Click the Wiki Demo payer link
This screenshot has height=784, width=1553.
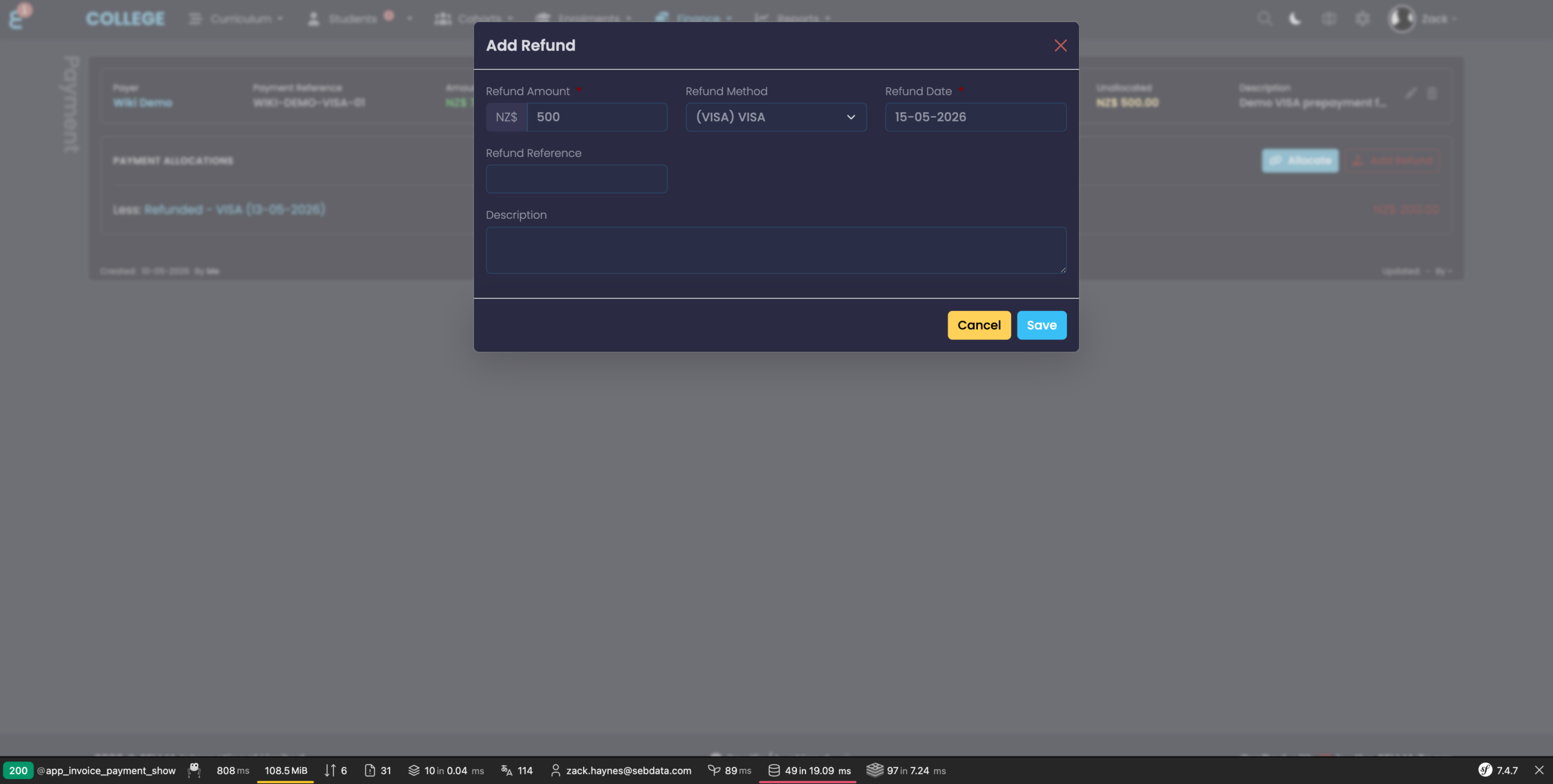[x=143, y=103]
